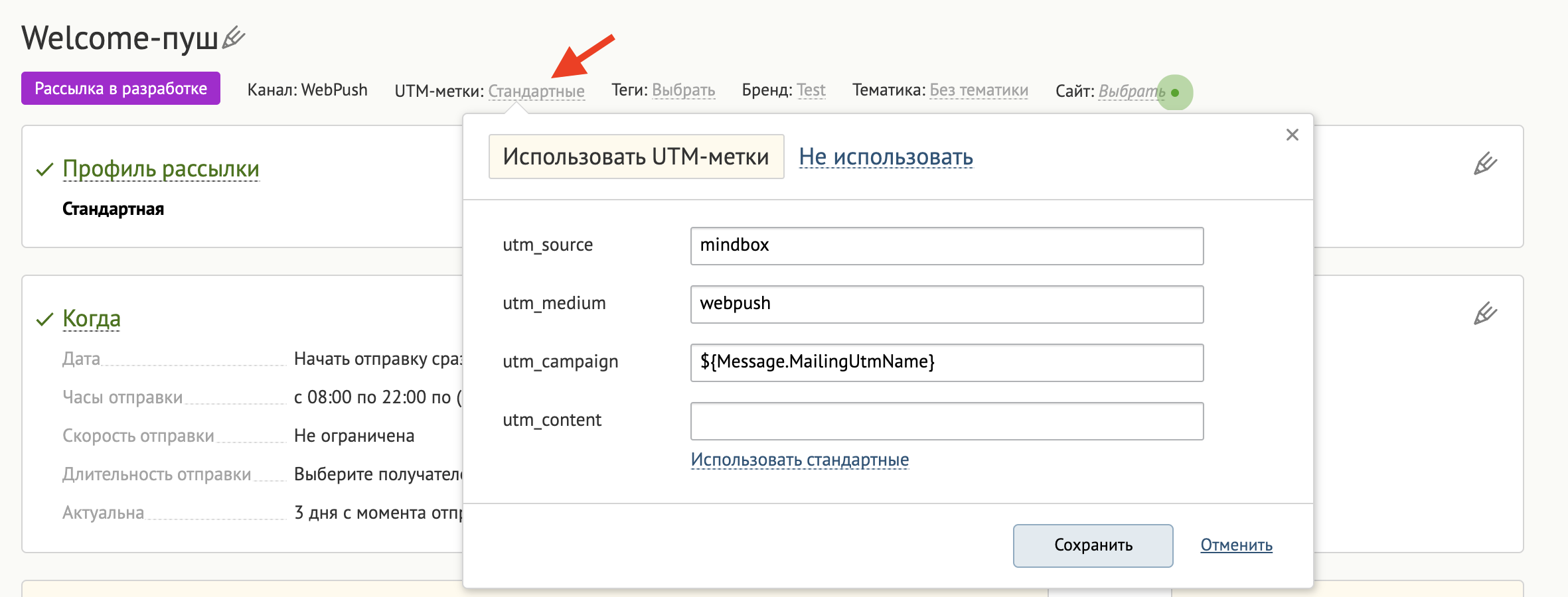Switch to Не использовать option
The width and height of the screenshot is (1568, 597).
[x=886, y=157]
